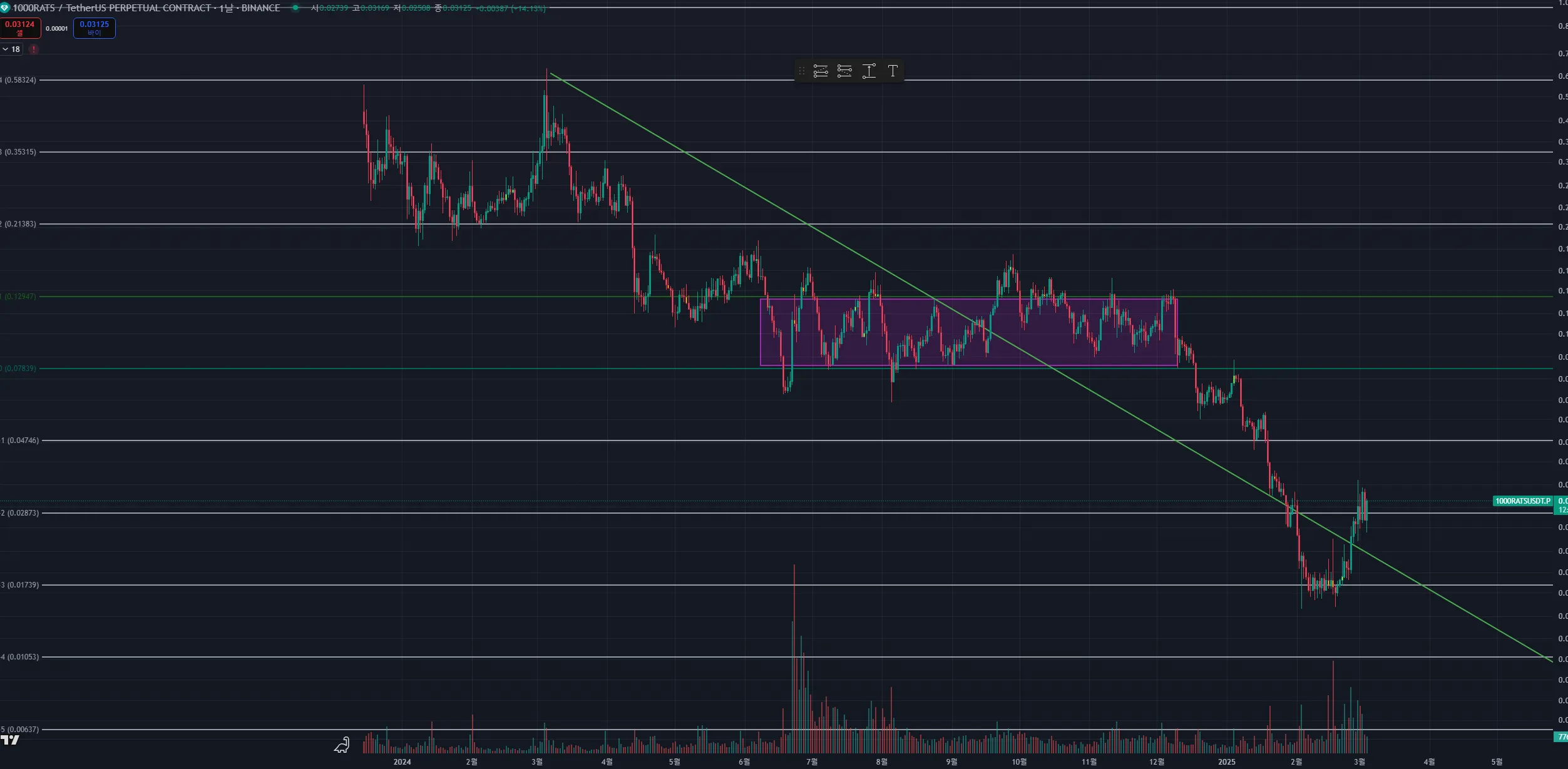The width and height of the screenshot is (1568, 769).
Task: Open the 1000RATS / TetherUS symbol title
Action: point(146,8)
